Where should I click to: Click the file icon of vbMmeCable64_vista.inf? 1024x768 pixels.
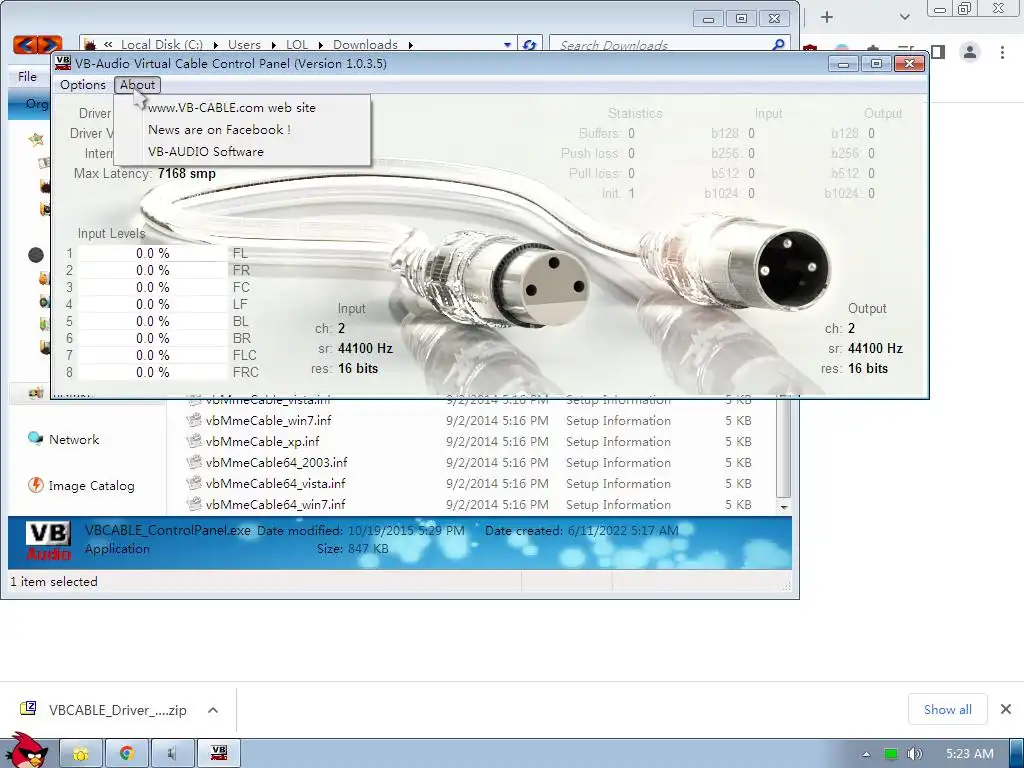point(194,483)
